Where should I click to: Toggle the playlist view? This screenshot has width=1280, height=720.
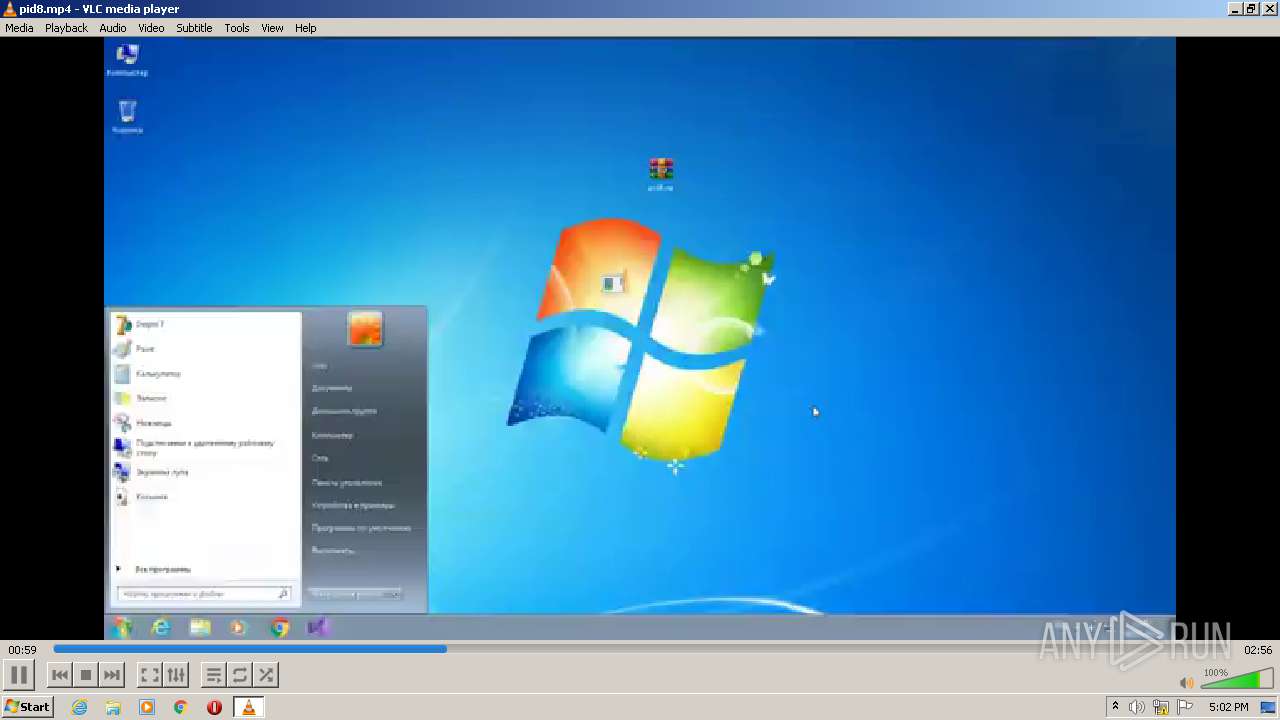pos(213,675)
